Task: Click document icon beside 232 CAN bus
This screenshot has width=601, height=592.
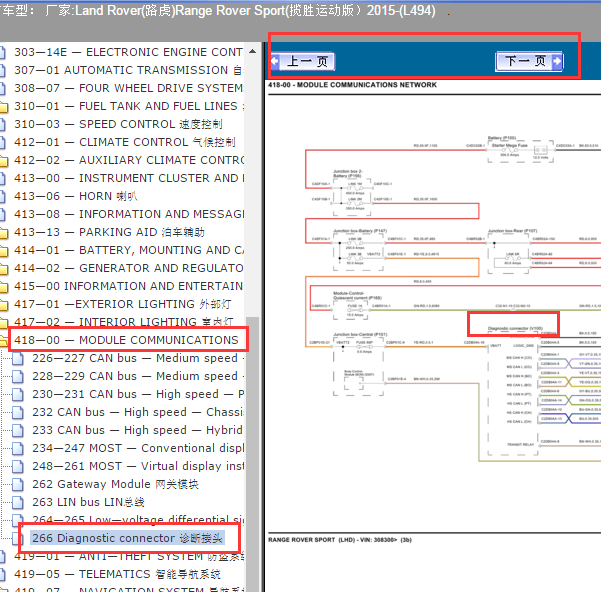Action: tap(18, 412)
